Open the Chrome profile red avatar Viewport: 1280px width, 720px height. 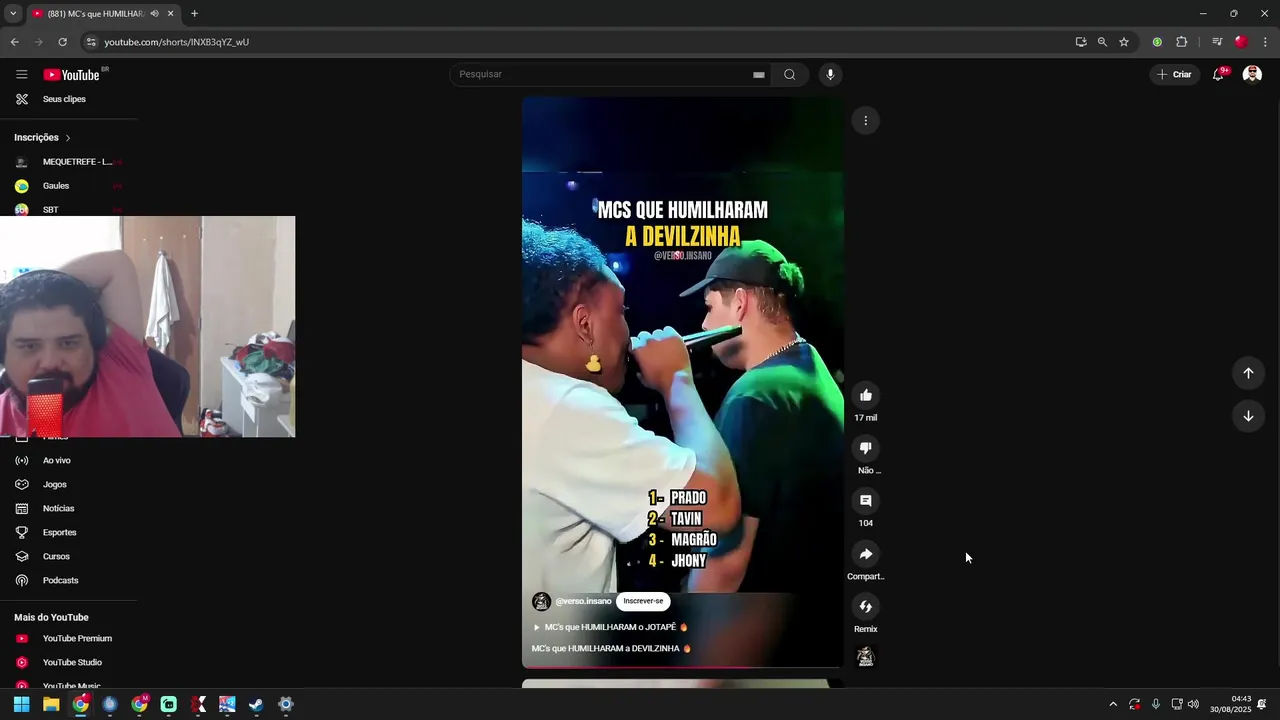point(1241,42)
